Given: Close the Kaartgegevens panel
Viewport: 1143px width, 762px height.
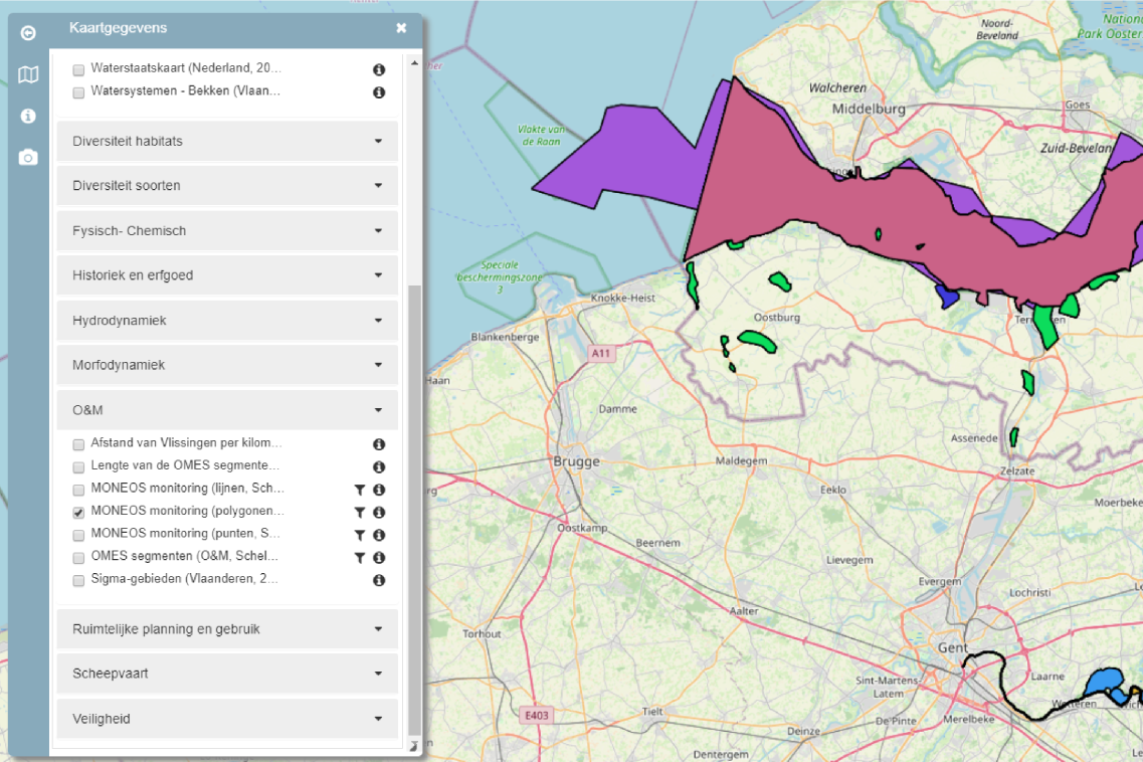Looking at the screenshot, I should tap(401, 27).
